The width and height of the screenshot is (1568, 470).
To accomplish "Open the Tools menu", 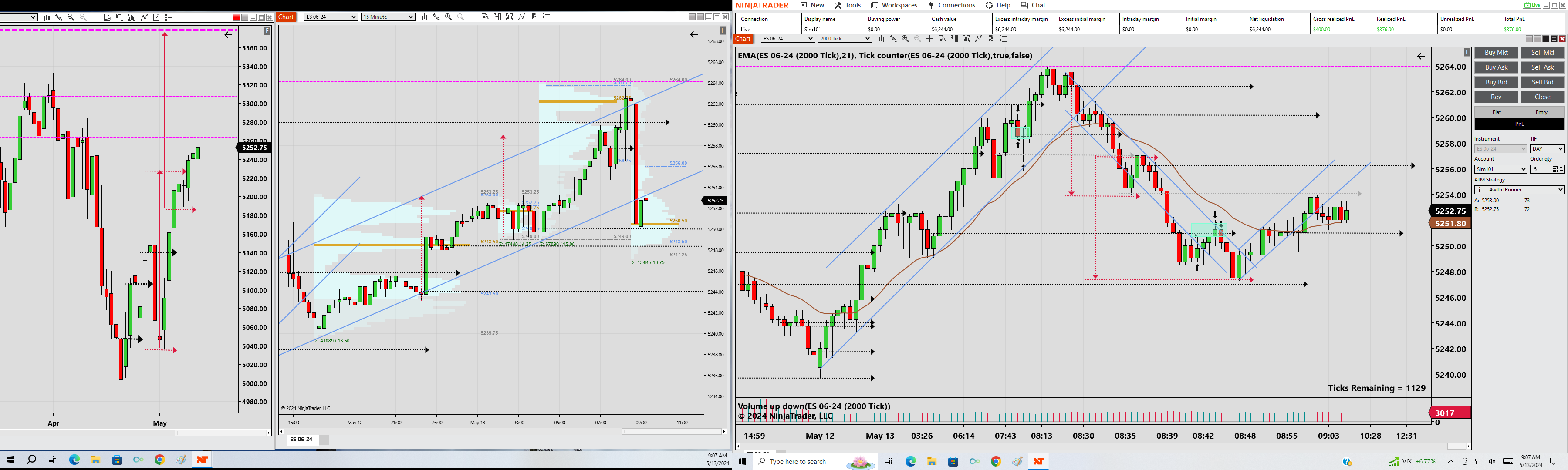I will tap(847, 6).
